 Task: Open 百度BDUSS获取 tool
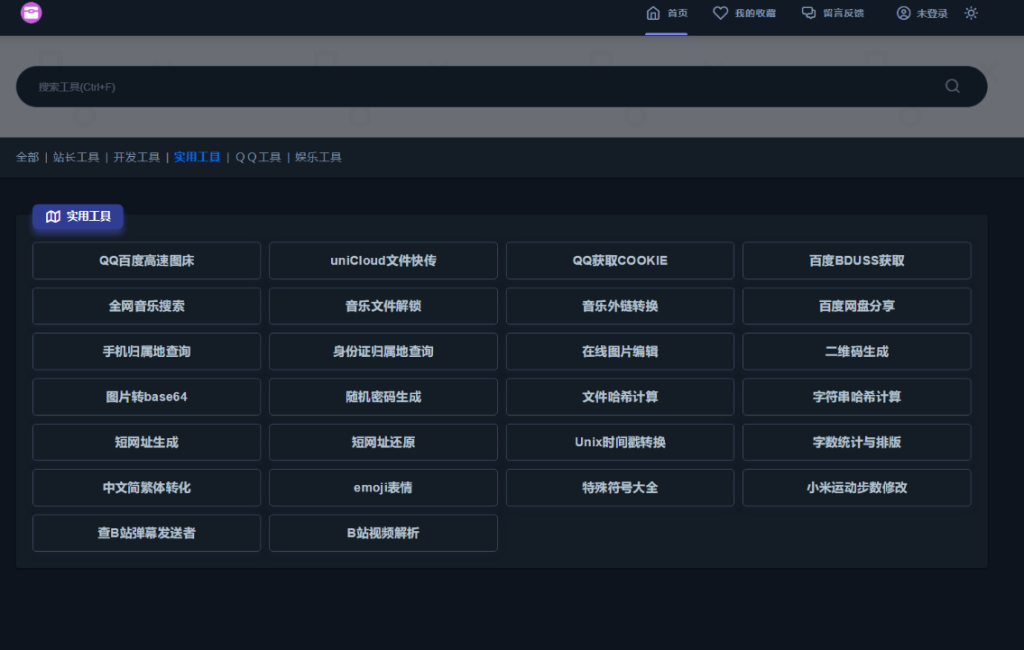click(x=857, y=261)
